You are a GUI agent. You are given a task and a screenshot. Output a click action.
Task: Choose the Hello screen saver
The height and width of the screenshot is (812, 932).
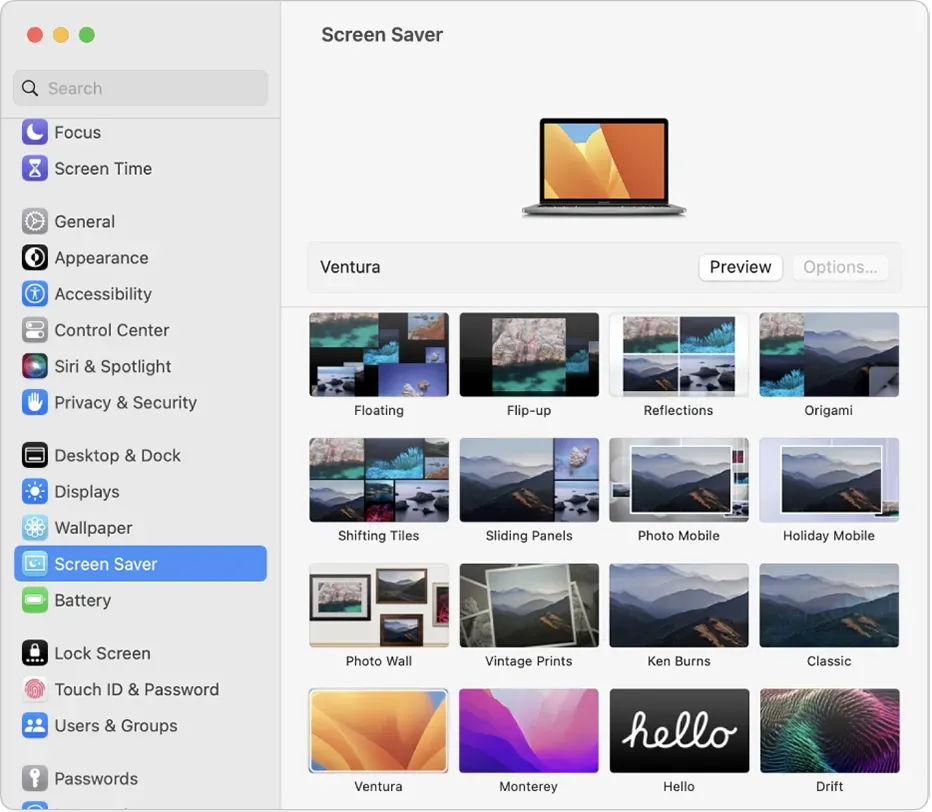[x=679, y=730]
